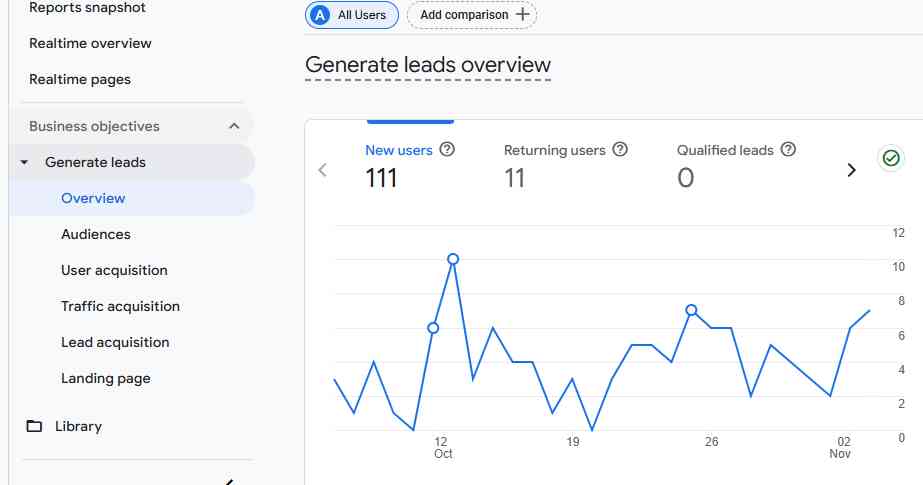Show next metrics with right chevron arrow
Image resolution: width=923 pixels, height=485 pixels.
point(852,170)
